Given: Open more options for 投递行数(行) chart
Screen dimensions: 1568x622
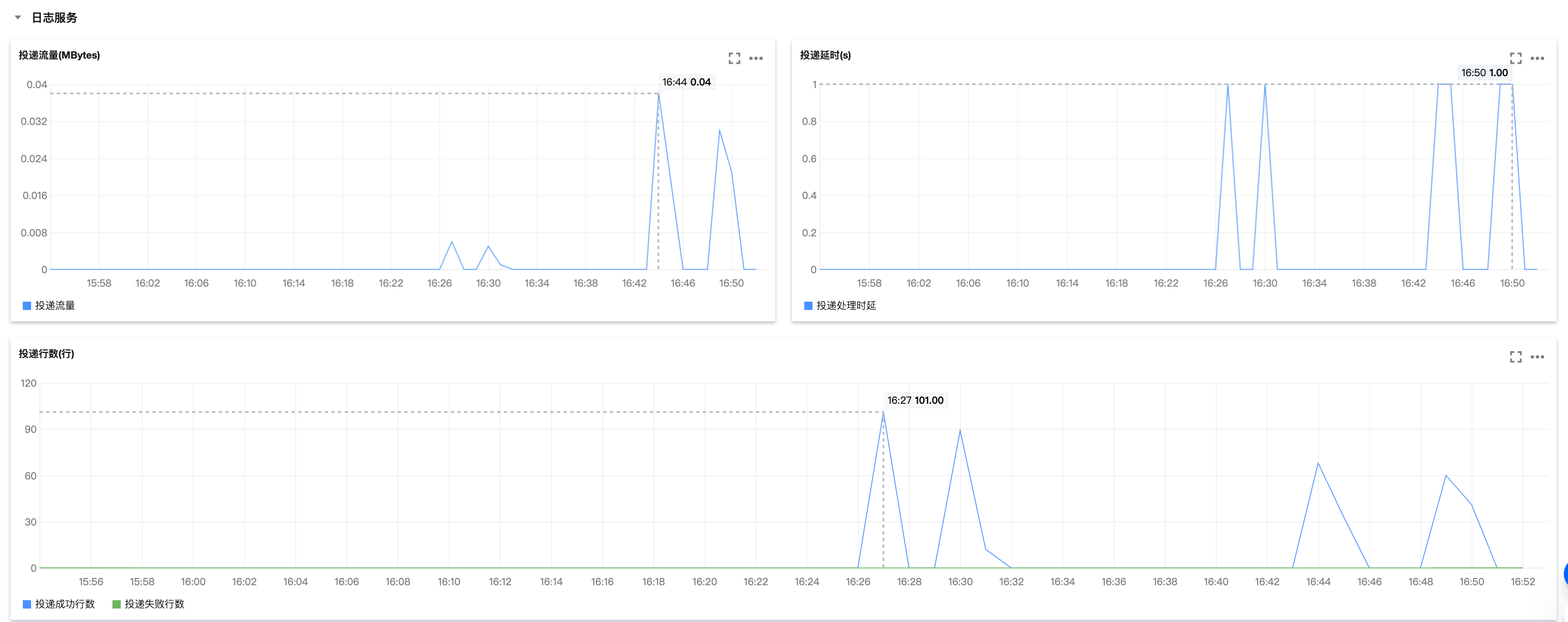Looking at the screenshot, I should click(x=1537, y=357).
